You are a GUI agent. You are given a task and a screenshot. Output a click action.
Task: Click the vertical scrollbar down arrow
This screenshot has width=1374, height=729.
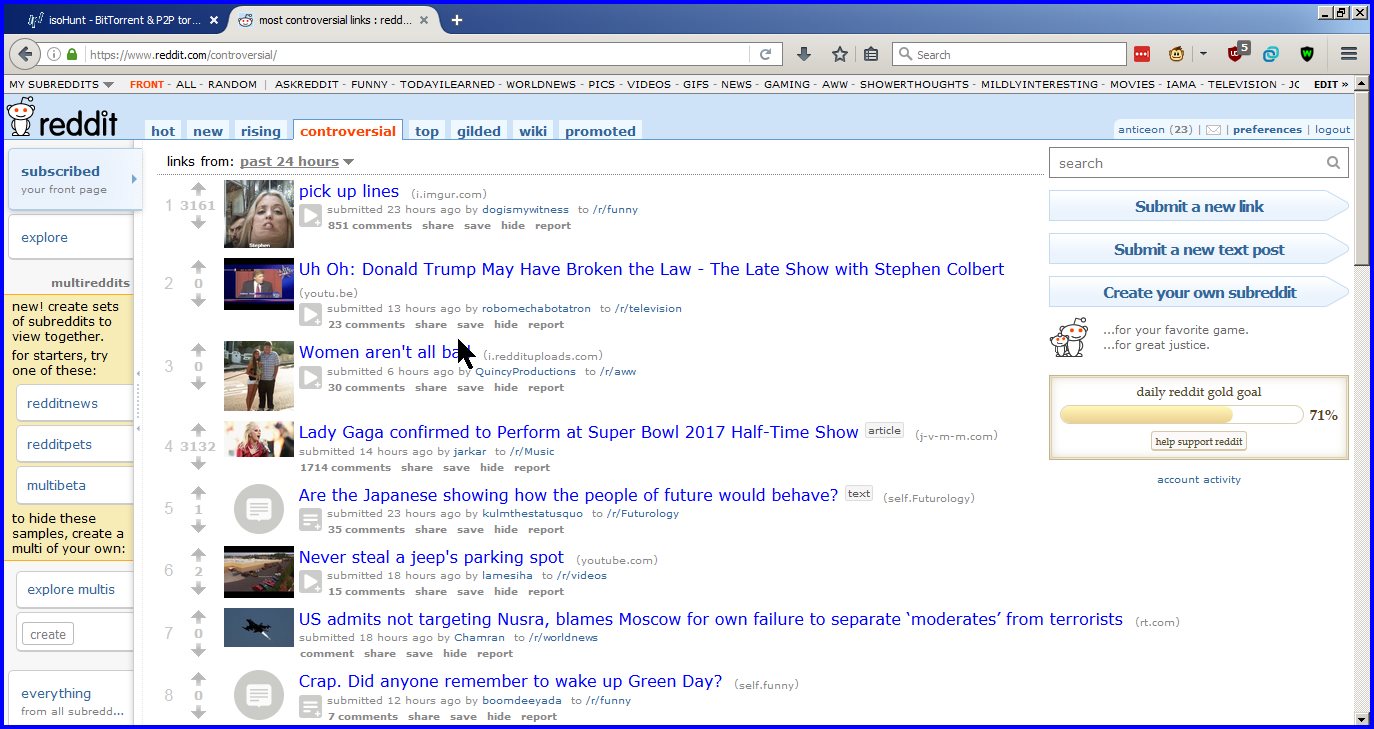coord(1361,717)
